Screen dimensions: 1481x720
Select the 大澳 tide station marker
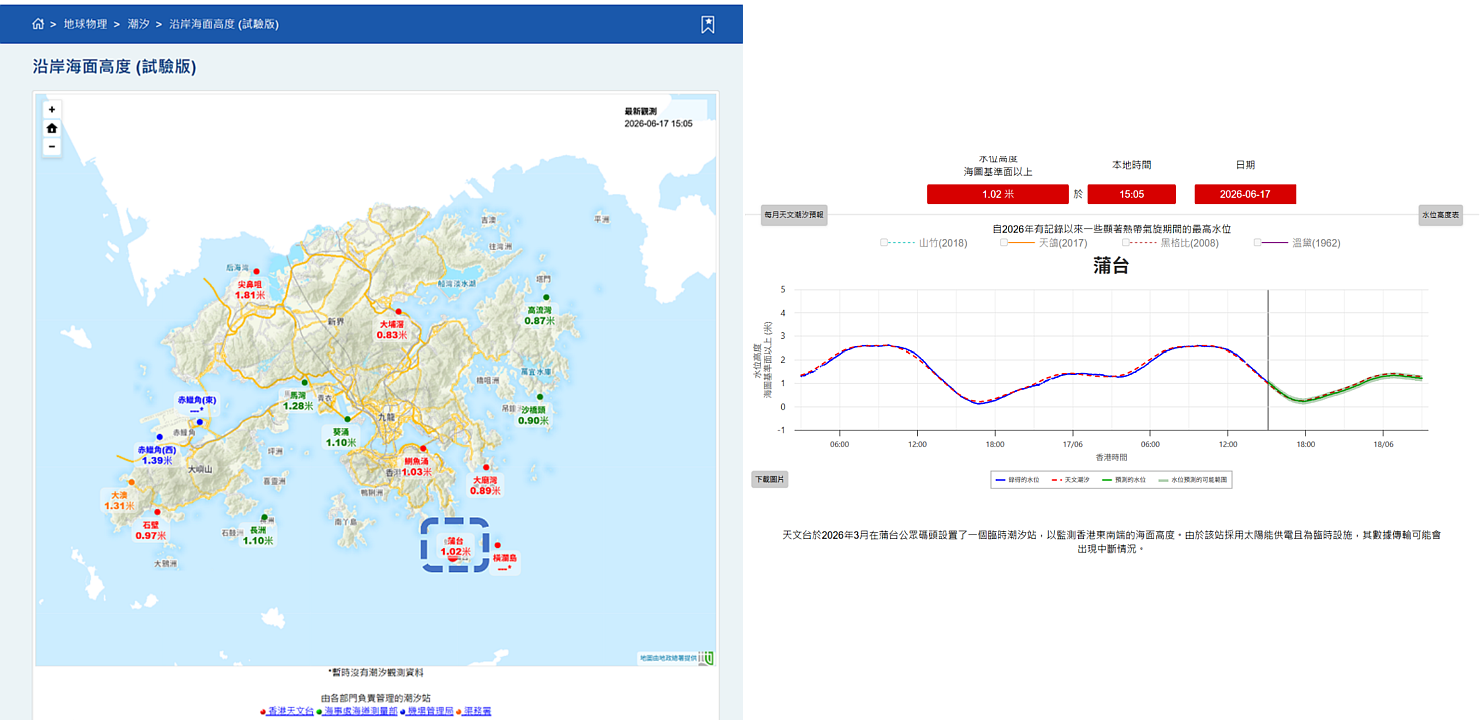click(x=131, y=482)
